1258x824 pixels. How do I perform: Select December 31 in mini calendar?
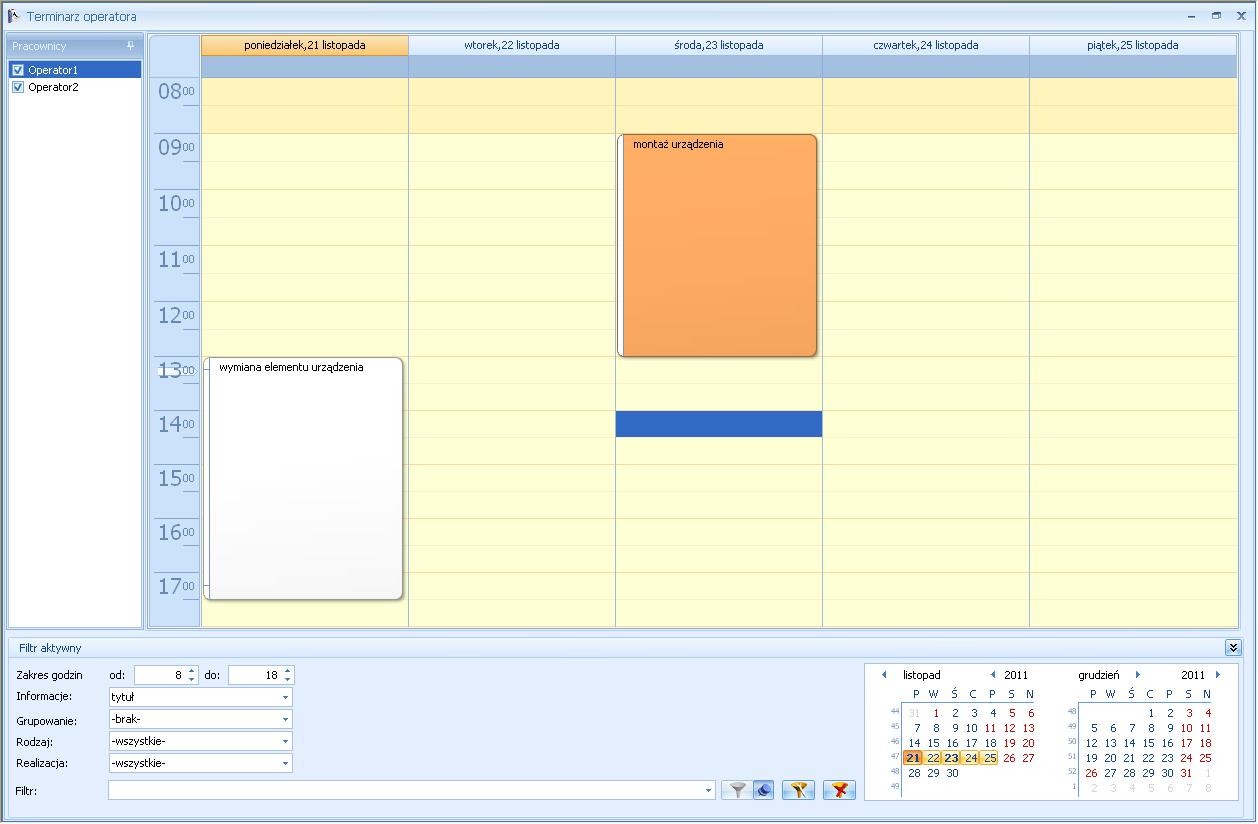(1186, 773)
